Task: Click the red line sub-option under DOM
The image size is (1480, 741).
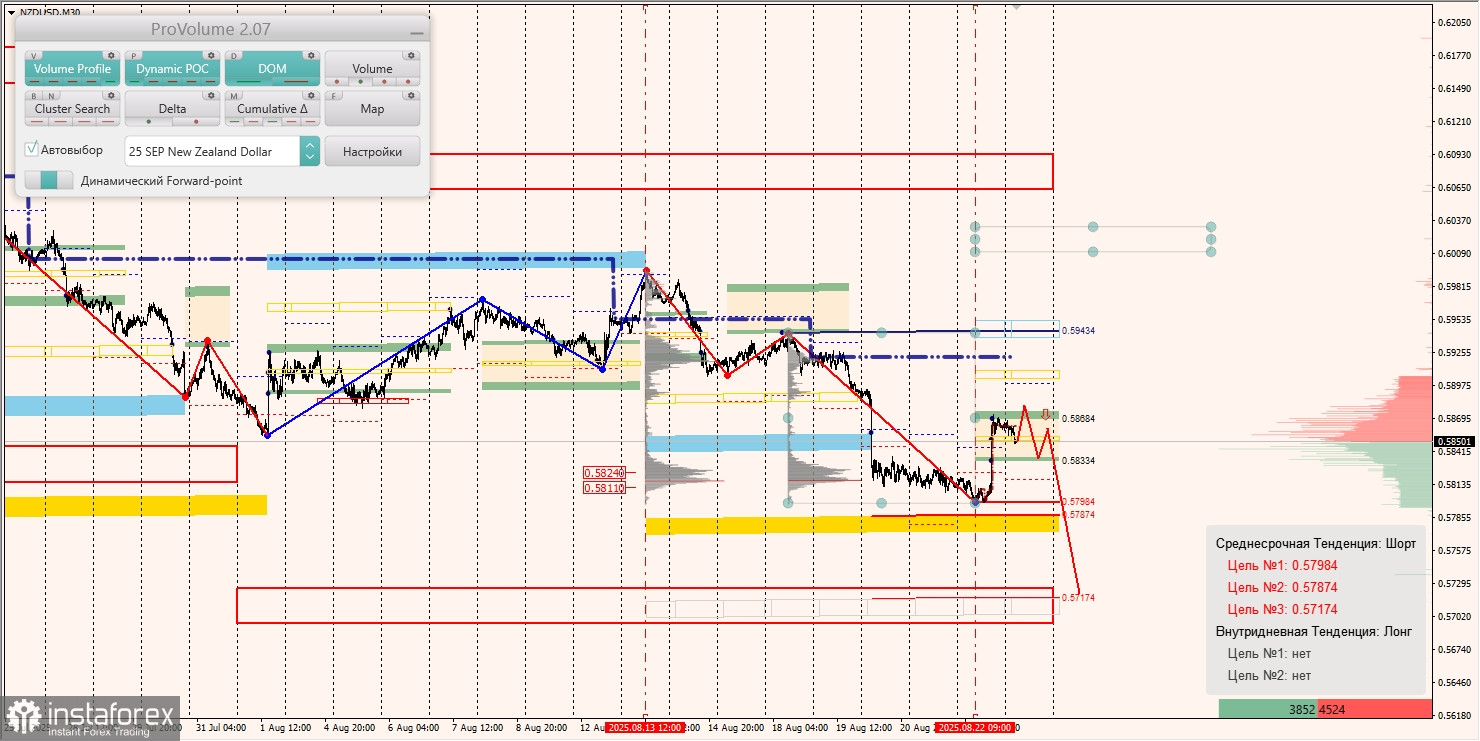Action: [296, 81]
